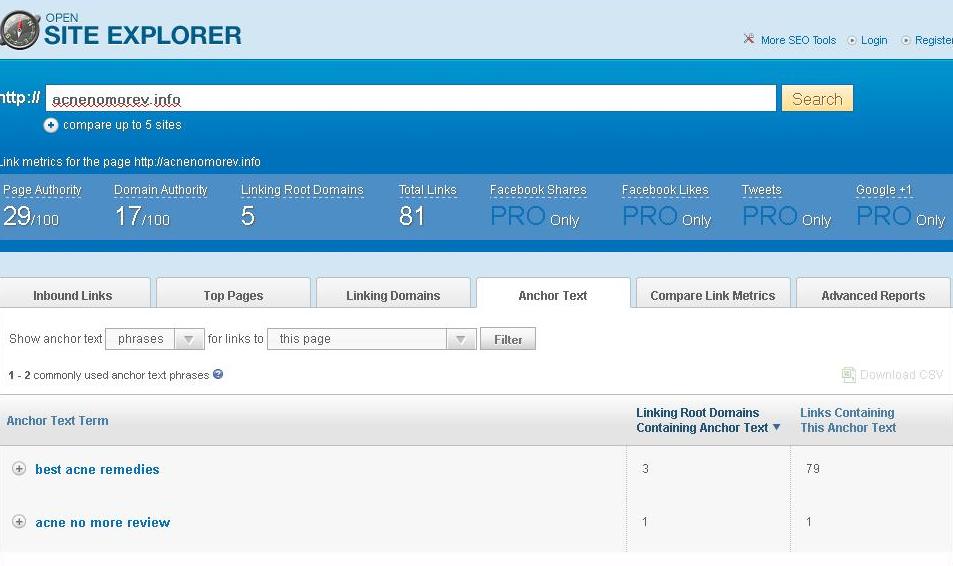Viewport: 953px width, 566px height.
Task: Expand the 'best acne remedies' row
Action: (19, 469)
